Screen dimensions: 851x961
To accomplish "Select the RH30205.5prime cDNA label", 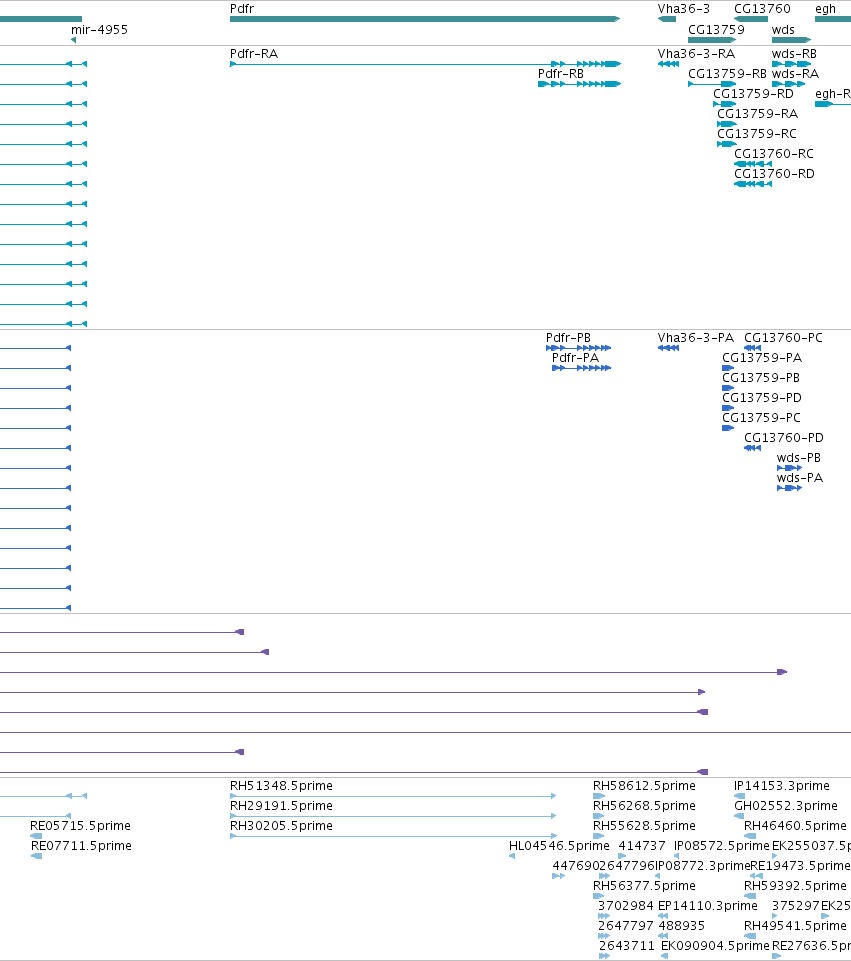I will (281, 826).
